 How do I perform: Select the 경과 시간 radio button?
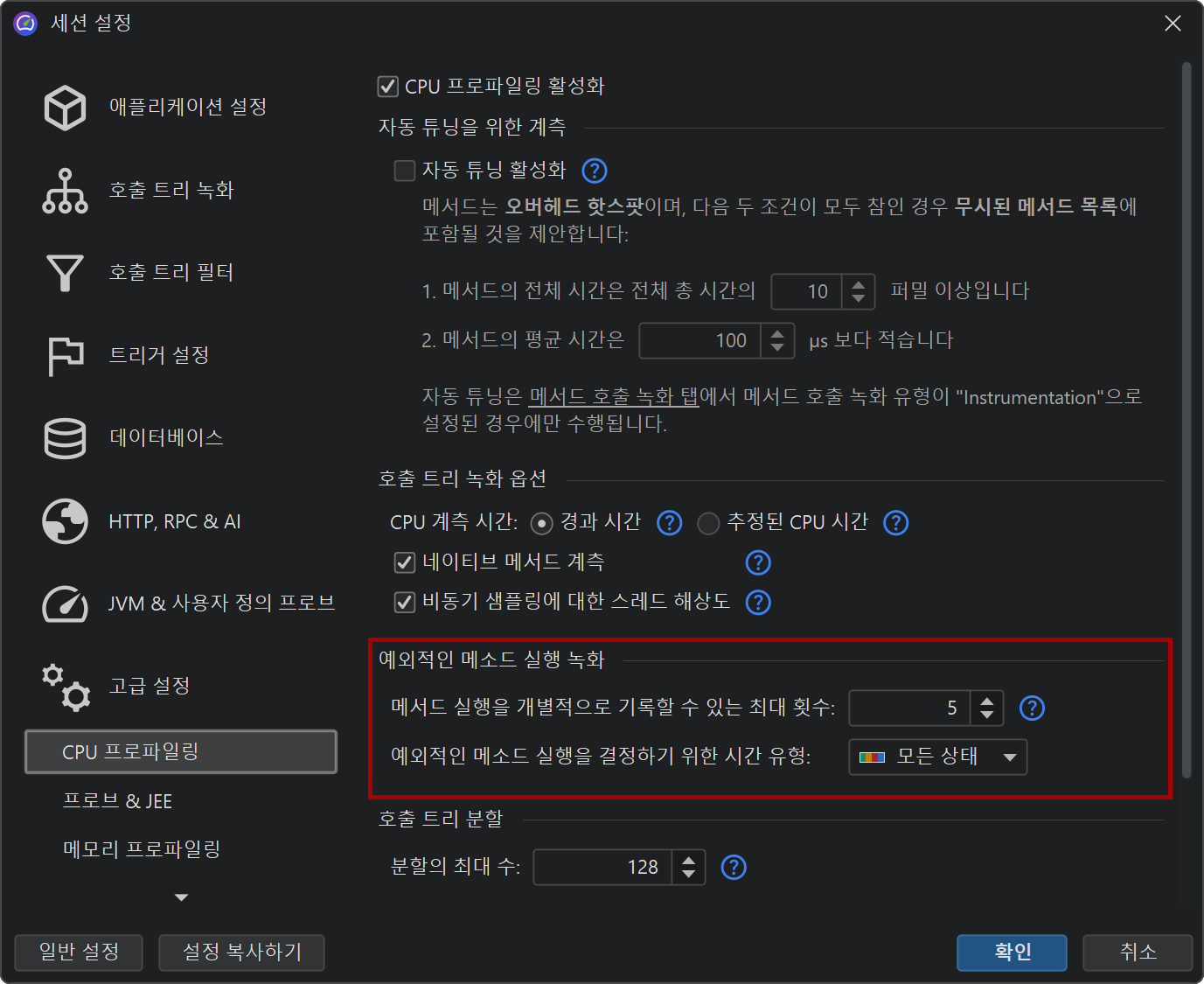(x=542, y=523)
